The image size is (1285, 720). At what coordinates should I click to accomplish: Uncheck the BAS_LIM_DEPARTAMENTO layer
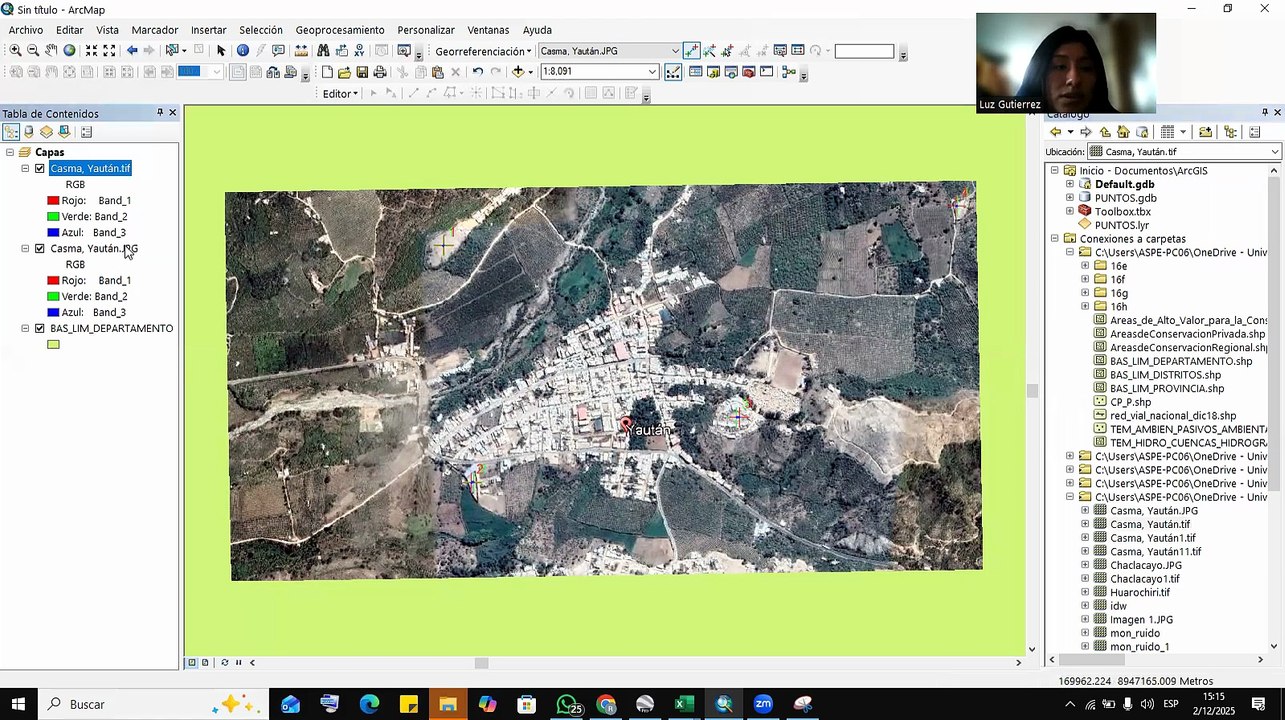(x=40, y=329)
